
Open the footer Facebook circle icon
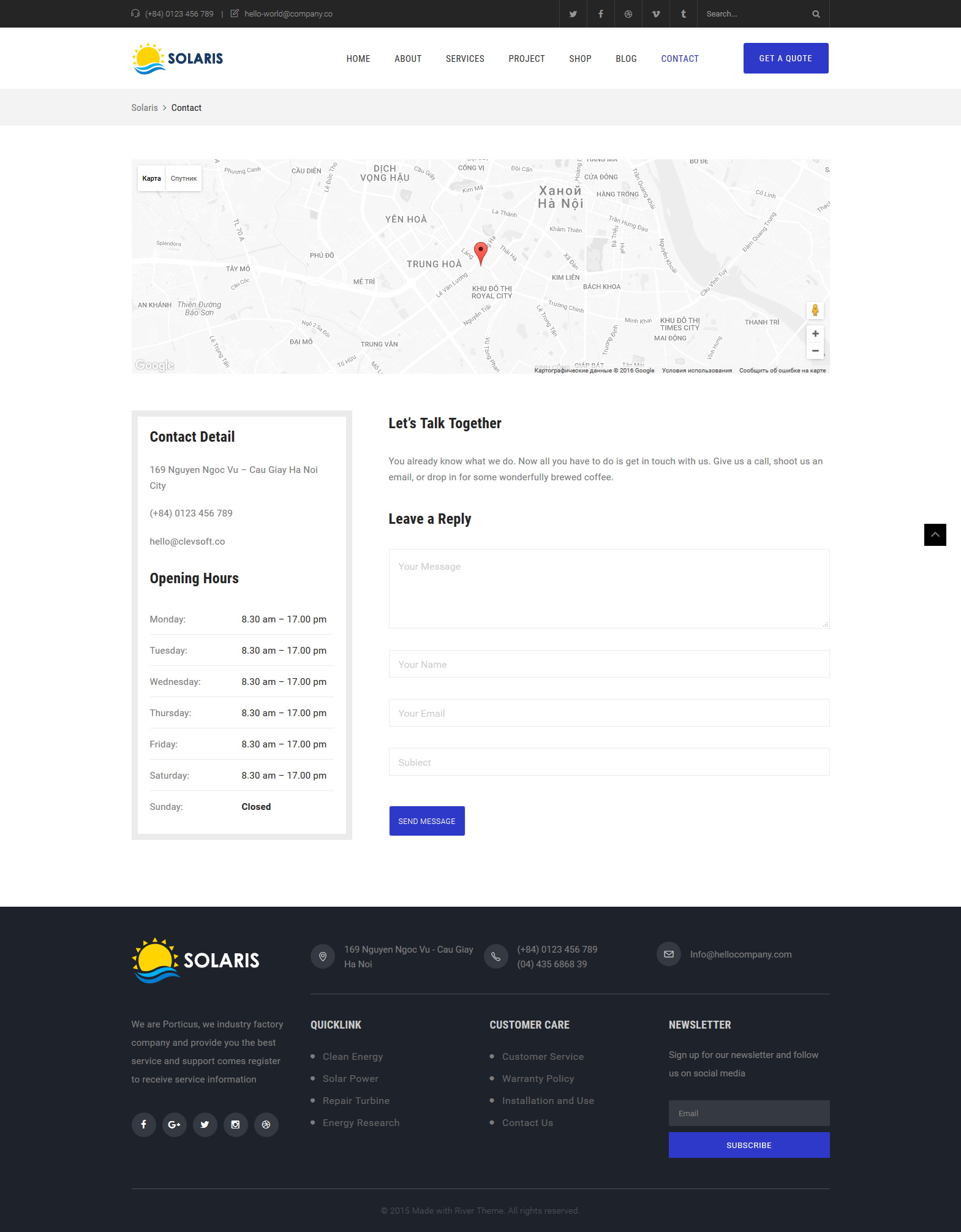[x=144, y=1125]
